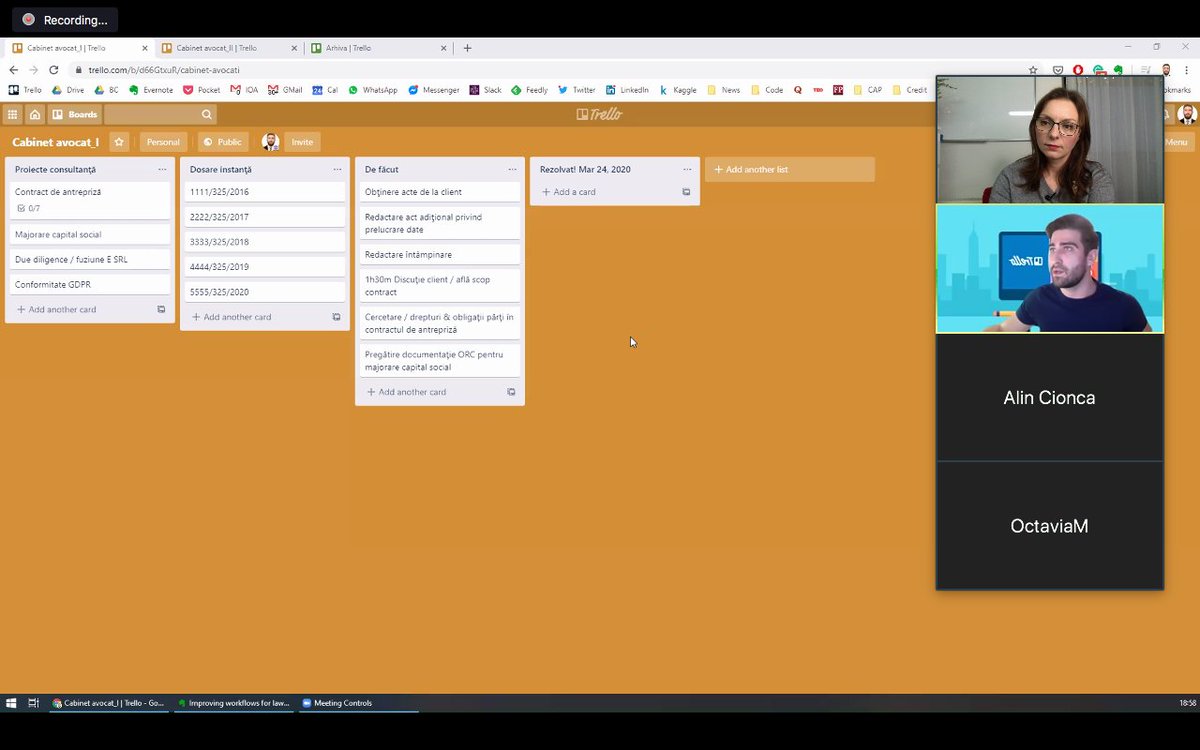Create card from template in Dosare instanță
Screen dimensions: 1200x750
click(x=336, y=317)
